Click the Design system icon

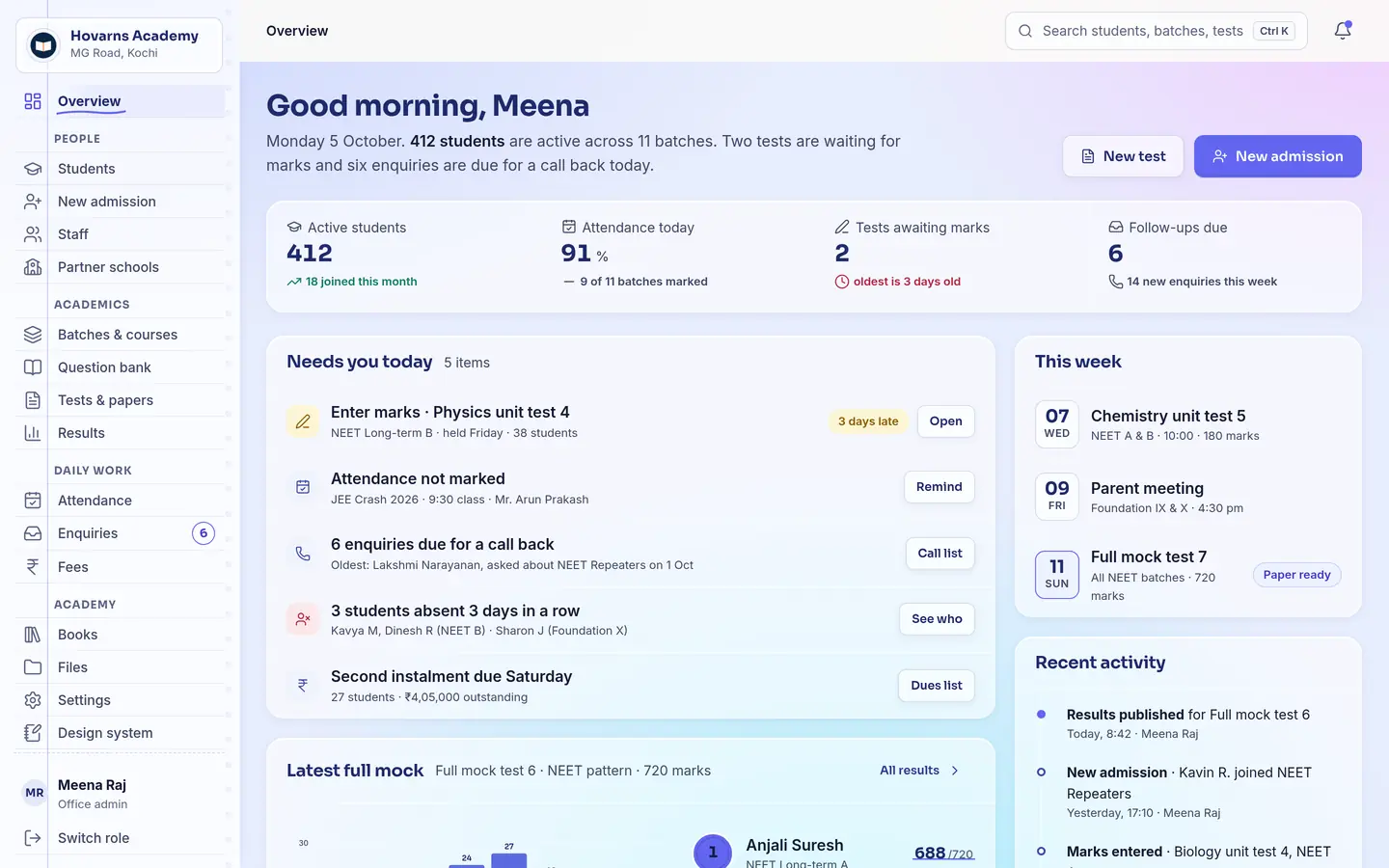[33, 733]
